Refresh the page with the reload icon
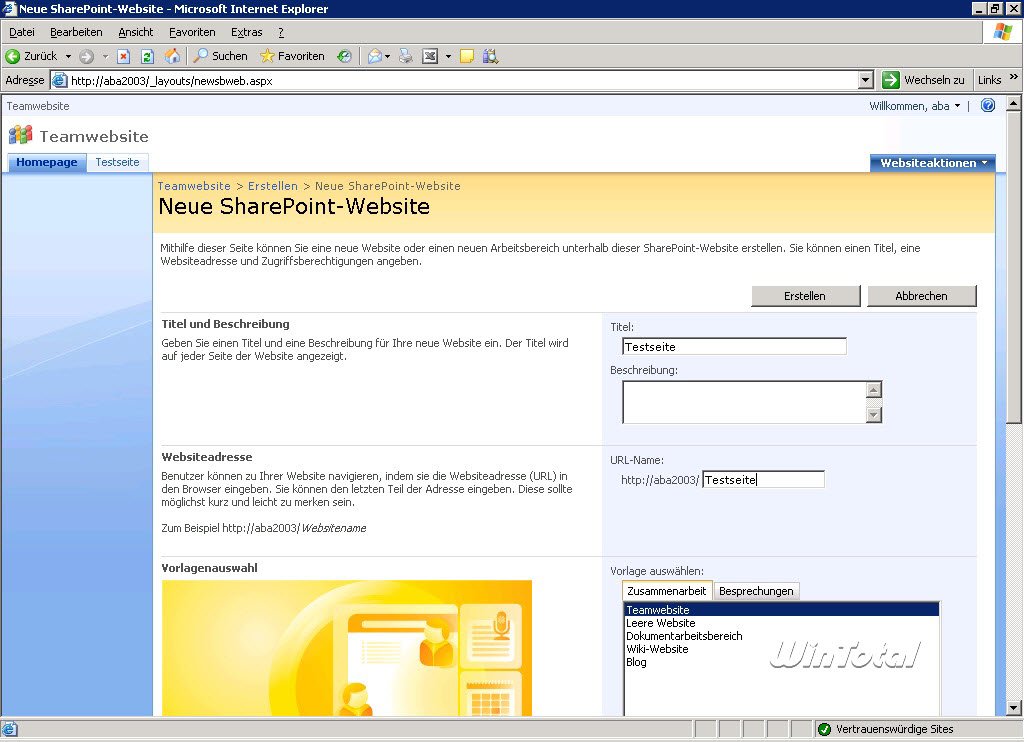 click(147, 56)
